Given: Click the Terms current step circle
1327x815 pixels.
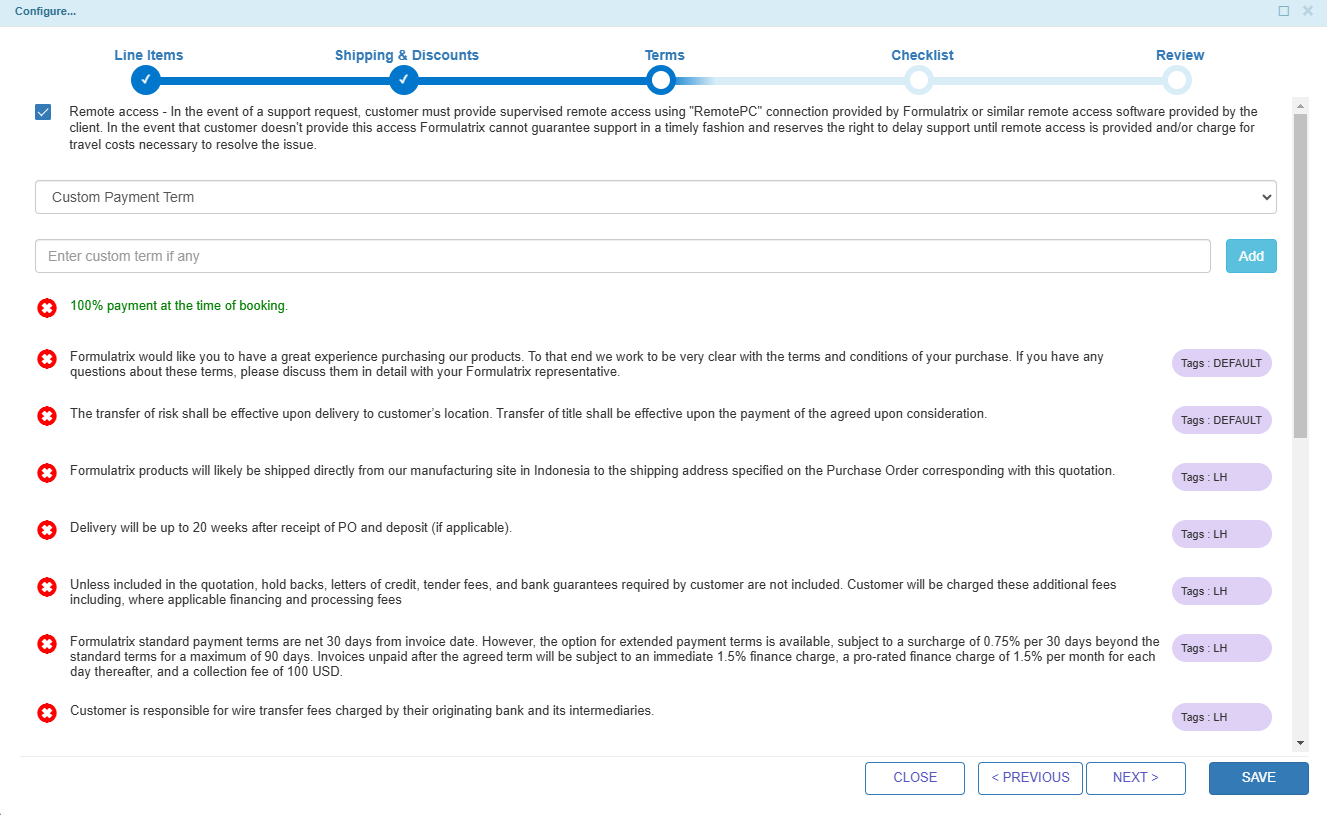Looking at the screenshot, I should tap(660, 80).
